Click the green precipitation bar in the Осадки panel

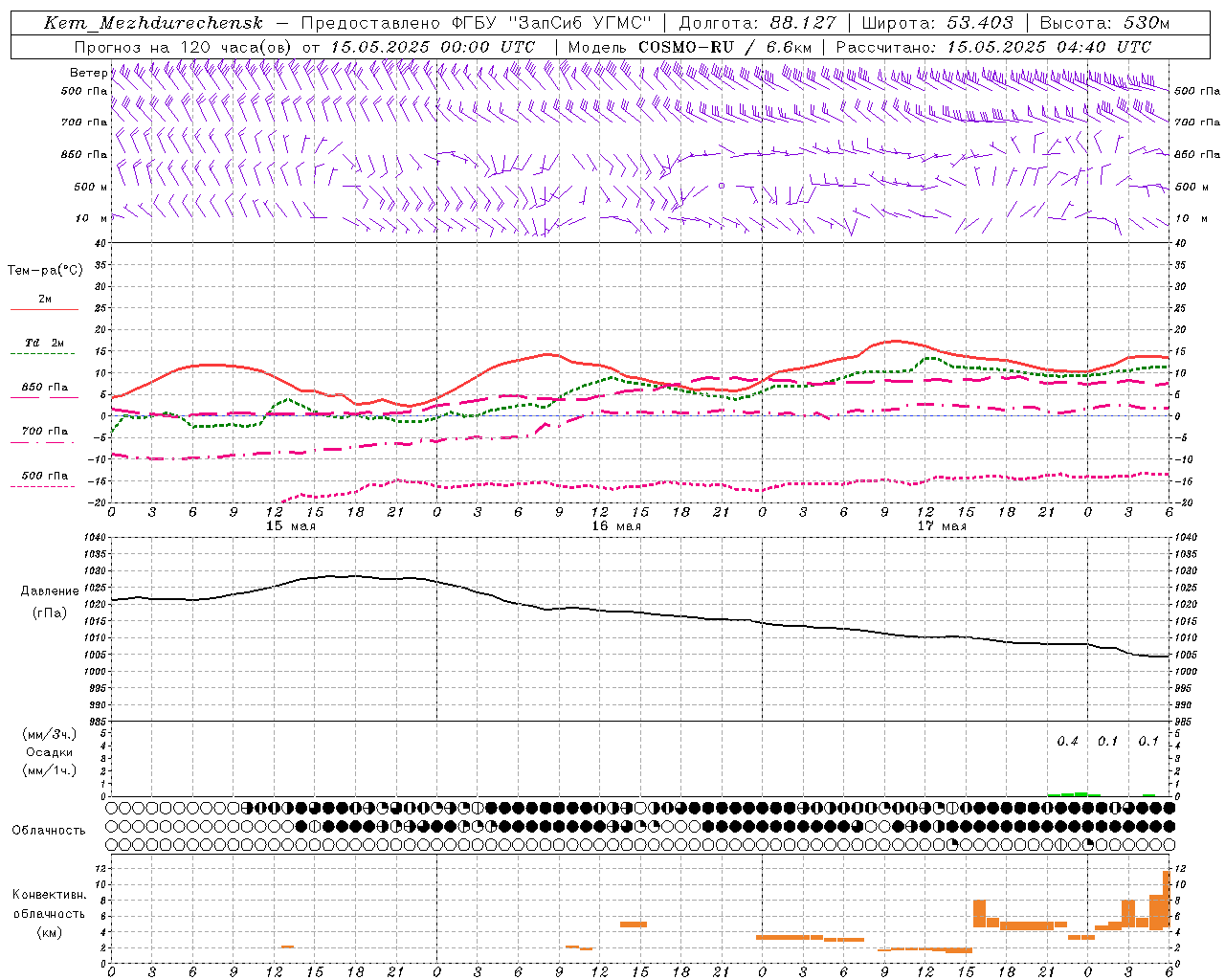click(x=1074, y=794)
